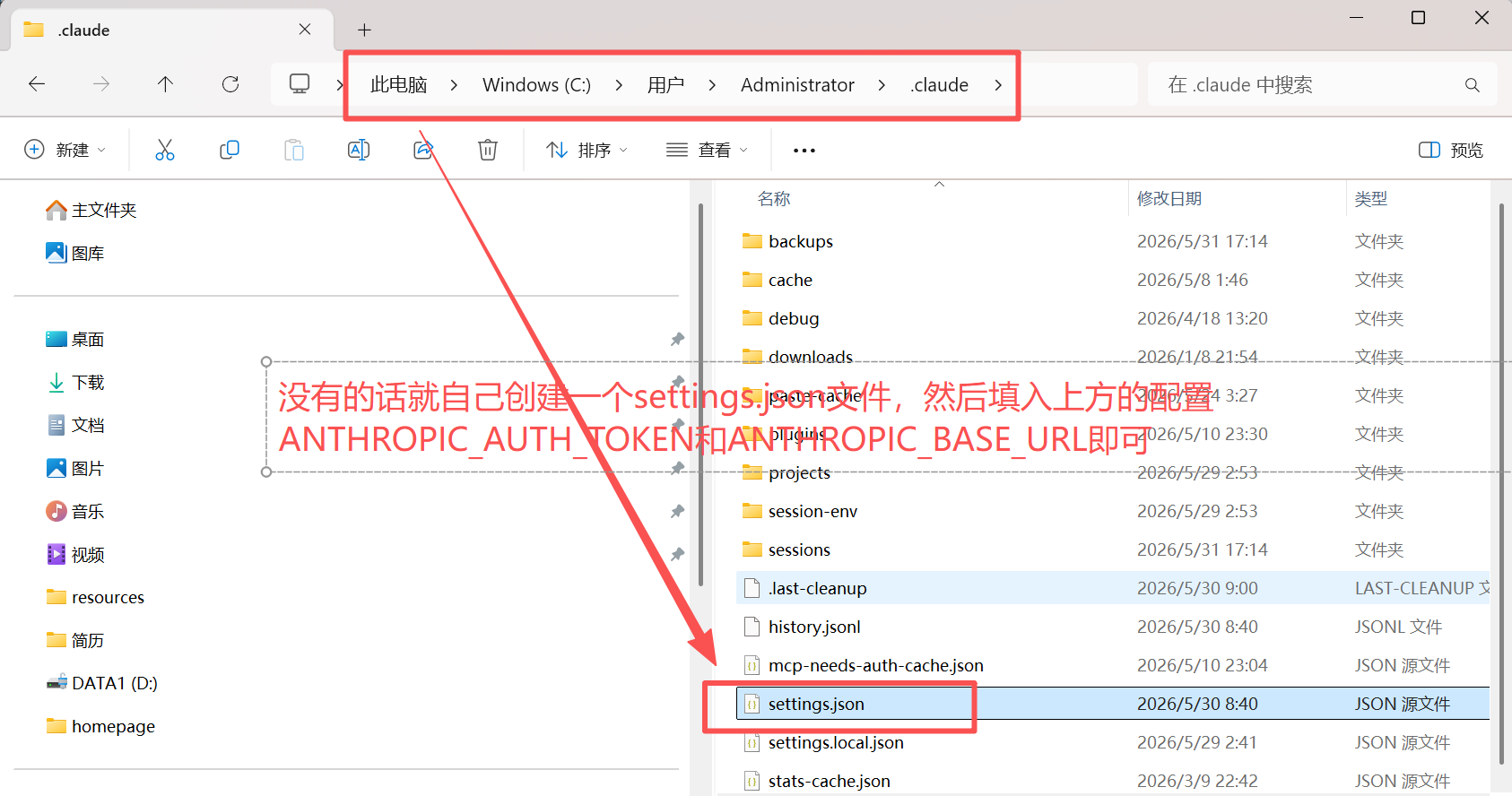
Task: Select 文档 in navigation pane
Action: tap(74, 425)
